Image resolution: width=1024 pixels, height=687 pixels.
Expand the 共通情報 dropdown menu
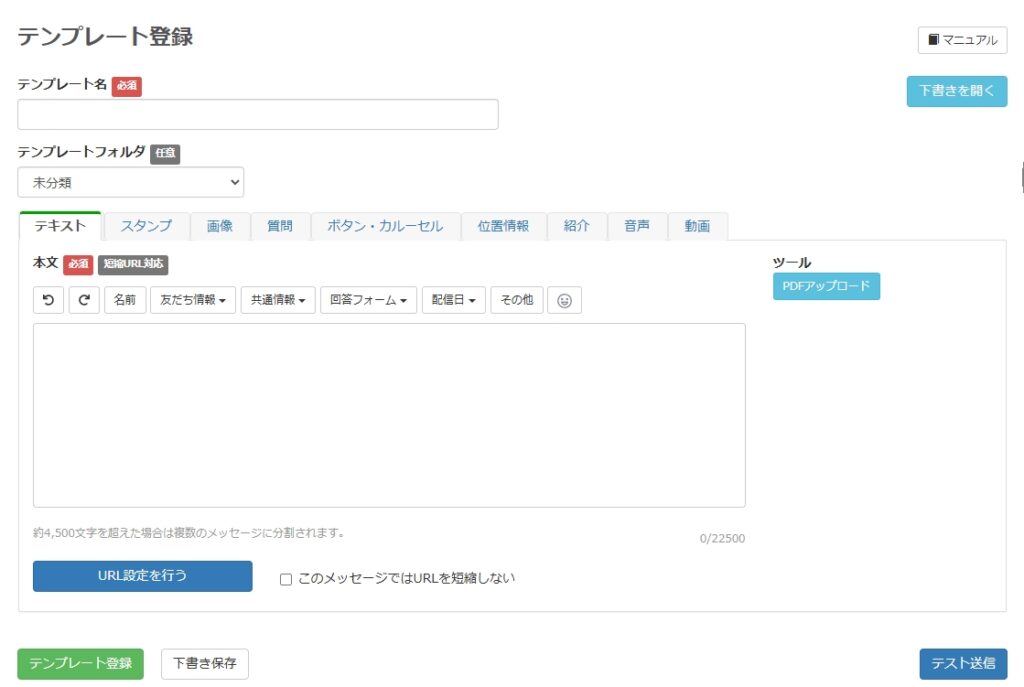pos(278,300)
